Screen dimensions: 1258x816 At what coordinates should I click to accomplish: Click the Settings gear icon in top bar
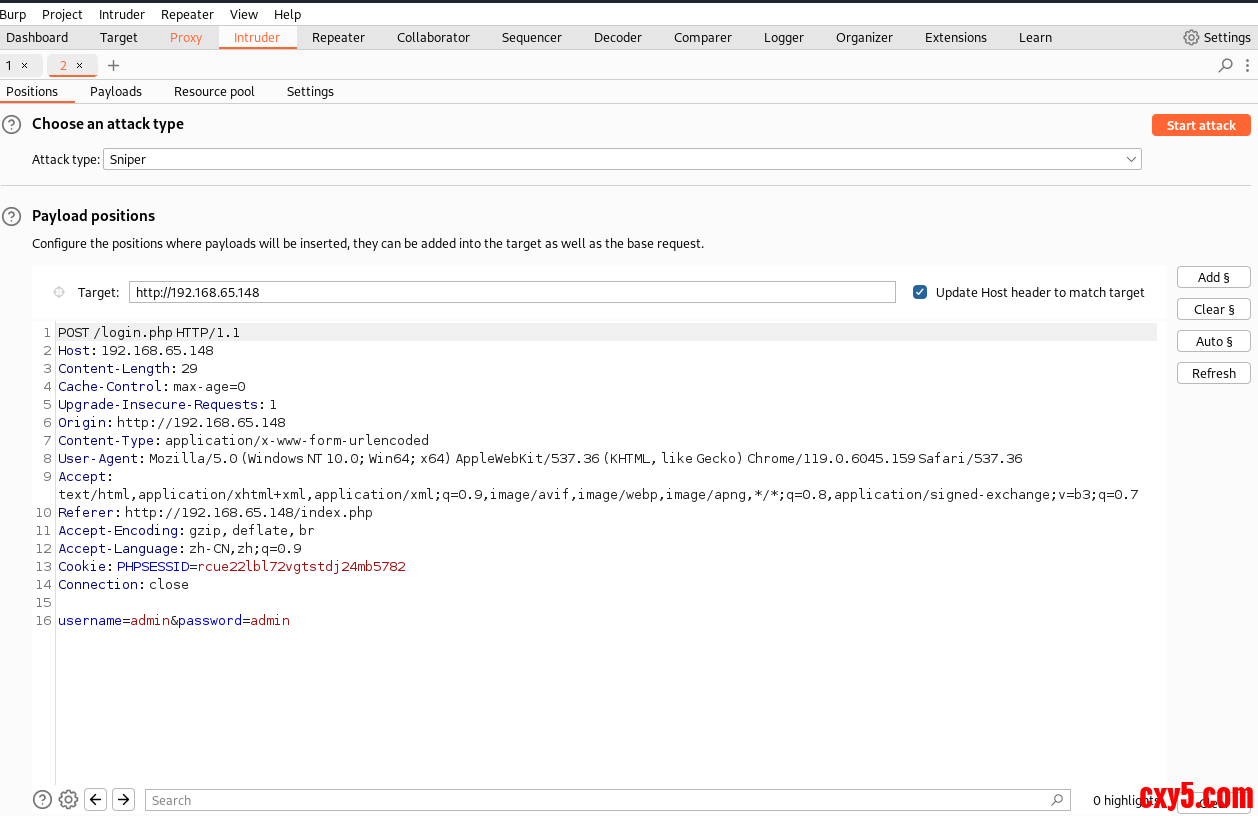coord(1191,38)
